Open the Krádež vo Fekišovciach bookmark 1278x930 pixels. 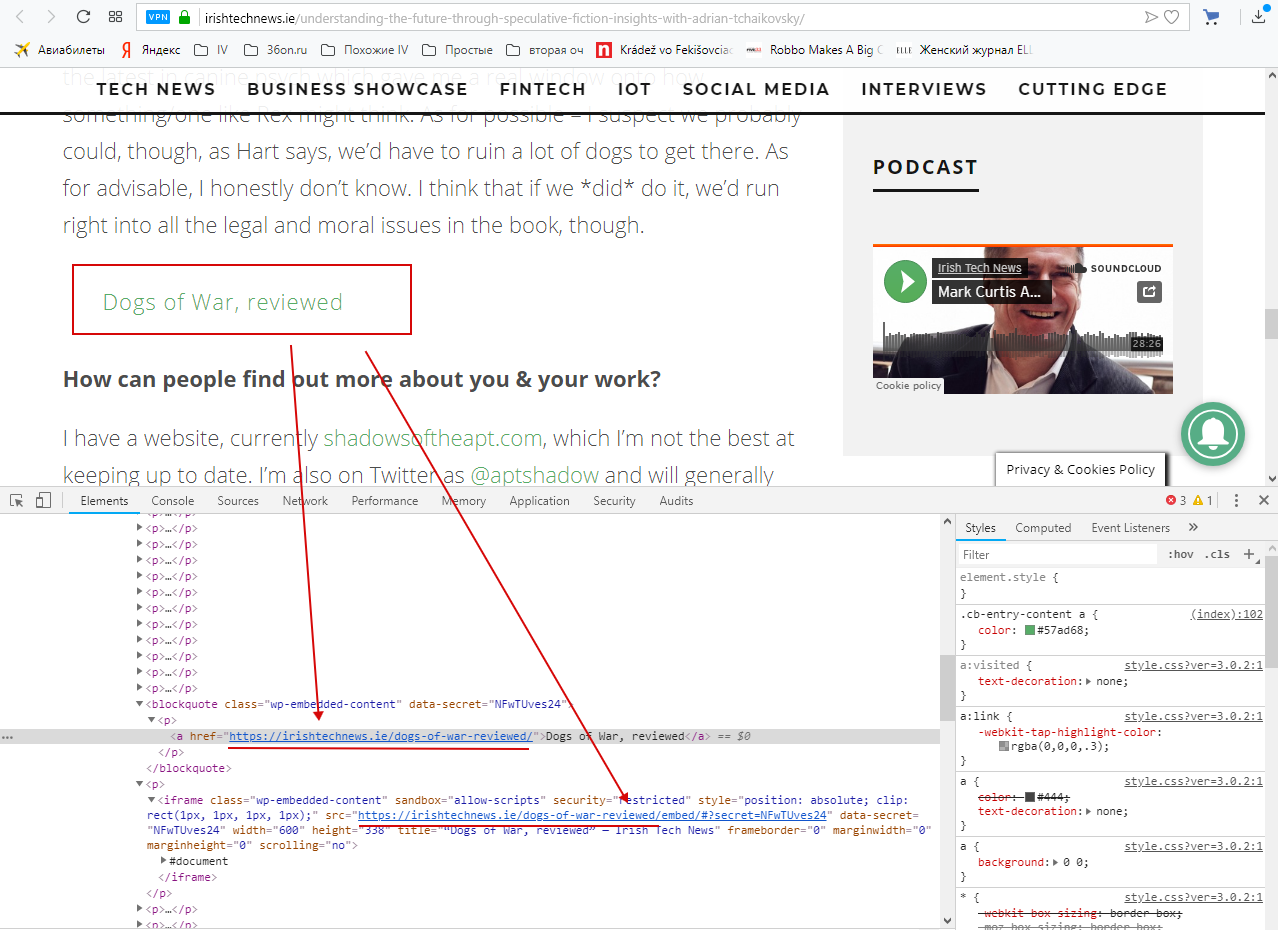coord(665,49)
